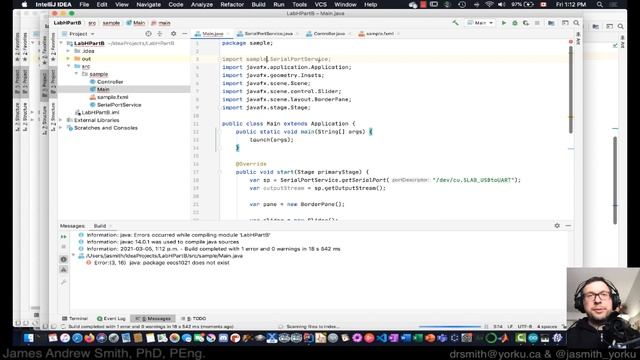The height and width of the screenshot is (360, 640).
Task: Switch to the SerialPortService.java tab
Action: [x=269, y=34]
